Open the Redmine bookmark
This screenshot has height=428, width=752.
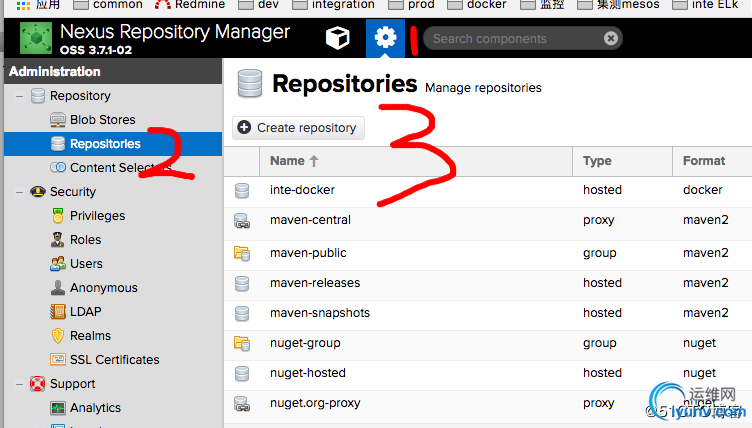point(189,5)
